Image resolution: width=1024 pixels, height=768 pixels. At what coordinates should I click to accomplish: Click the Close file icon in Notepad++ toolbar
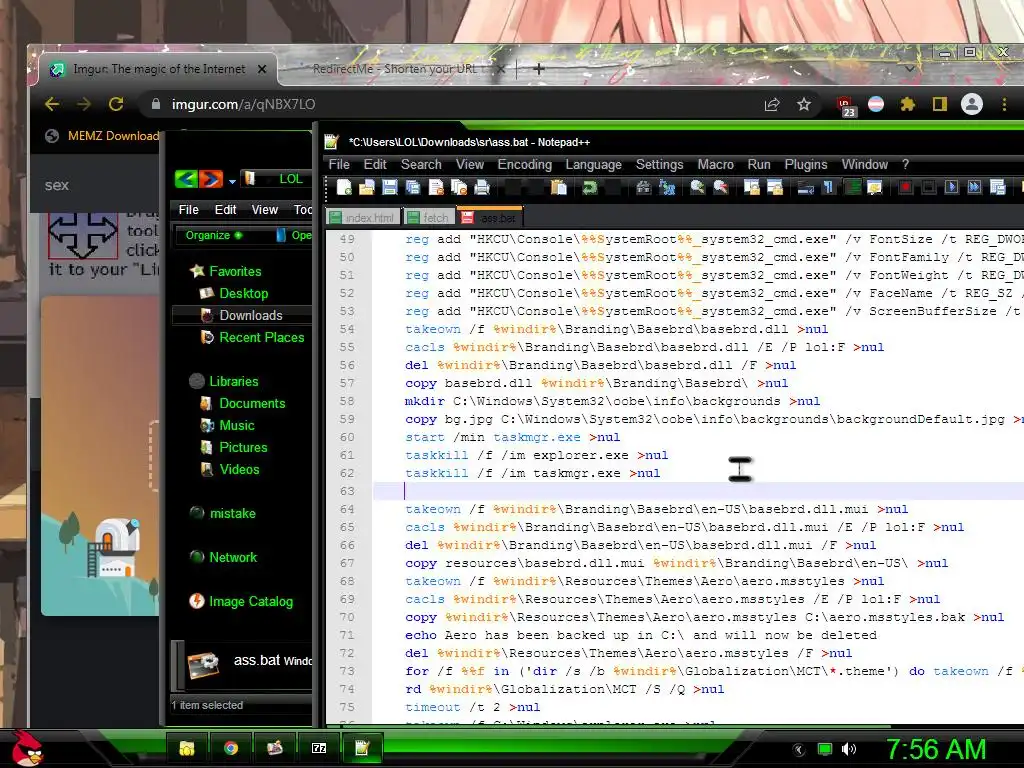pyautogui.click(x=436, y=188)
